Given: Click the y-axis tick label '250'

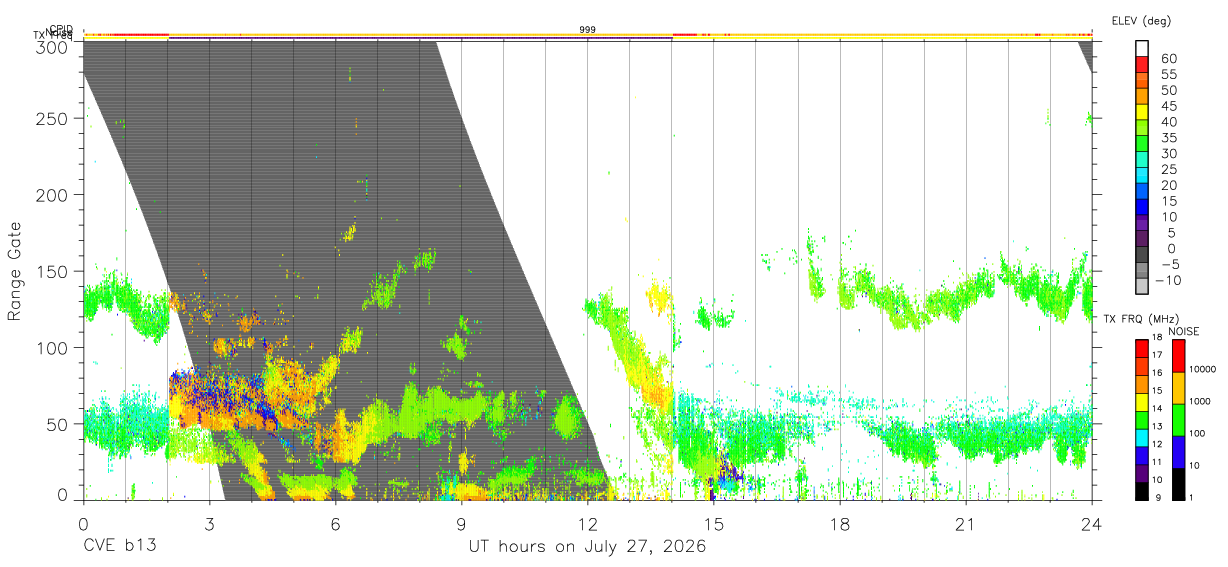Looking at the screenshot, I should click(x=52, y=118).
